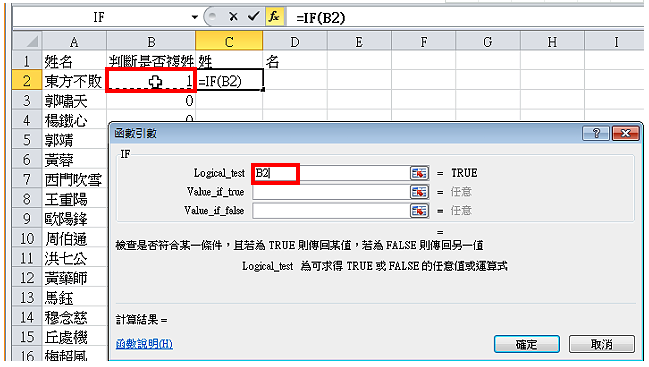649x367 pixels.
Task: Cancel the formula entry with X icon
Action: tap(233, 17)
